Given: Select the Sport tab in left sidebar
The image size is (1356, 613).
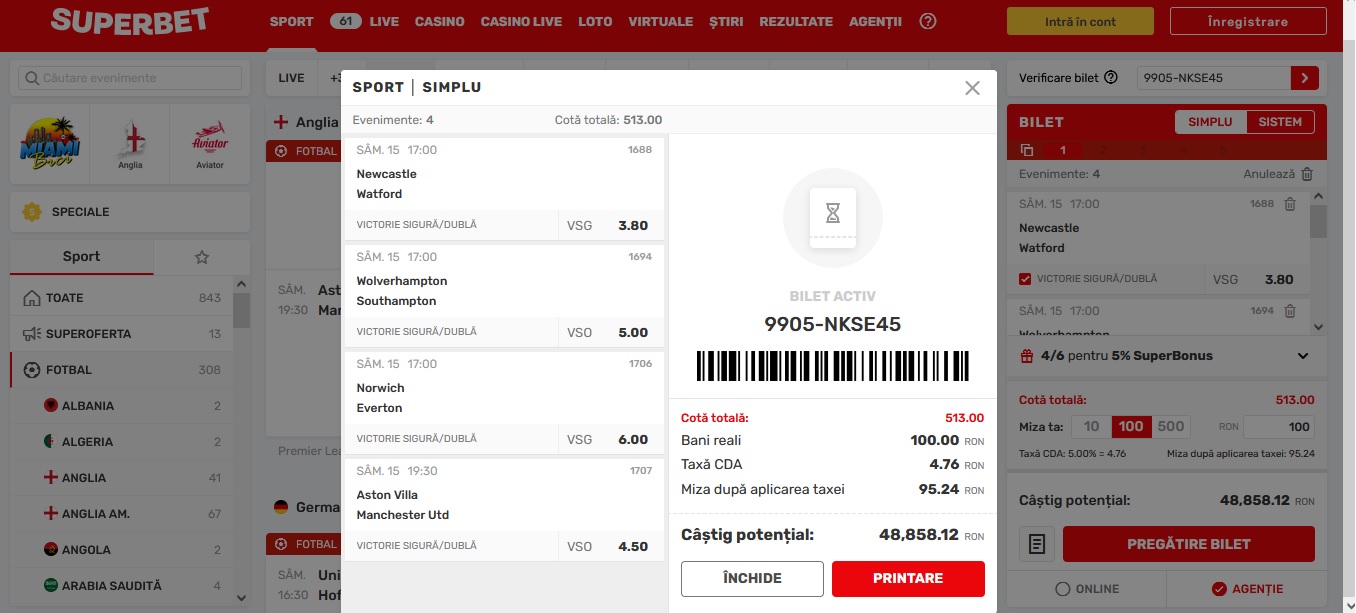Looking at the screenshot, I should (x=81, y=257).
